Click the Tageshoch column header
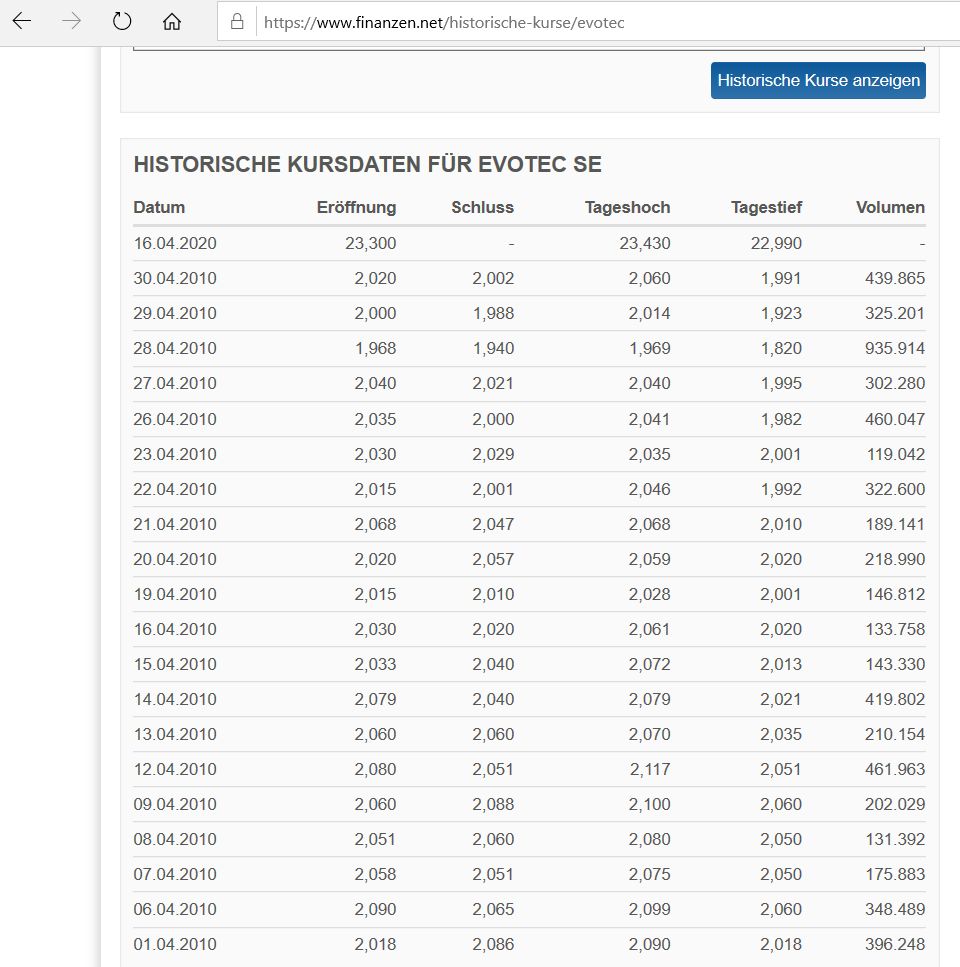Image resolution: width=960 pixels, height=967 pixels. 628,207
